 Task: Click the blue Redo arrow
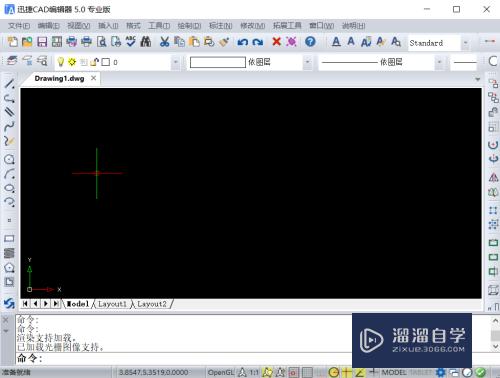(x=258, y=42)
